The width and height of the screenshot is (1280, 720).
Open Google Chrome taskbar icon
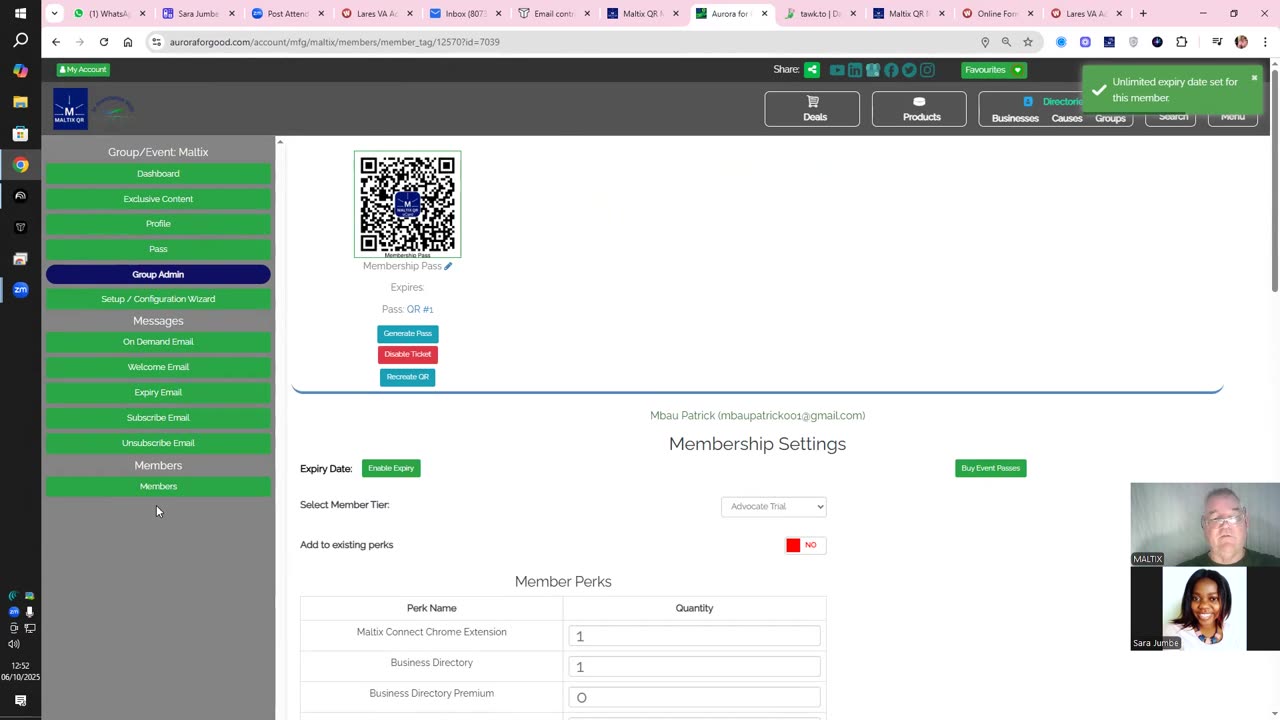pyautogui.click(x=20, y=165)
